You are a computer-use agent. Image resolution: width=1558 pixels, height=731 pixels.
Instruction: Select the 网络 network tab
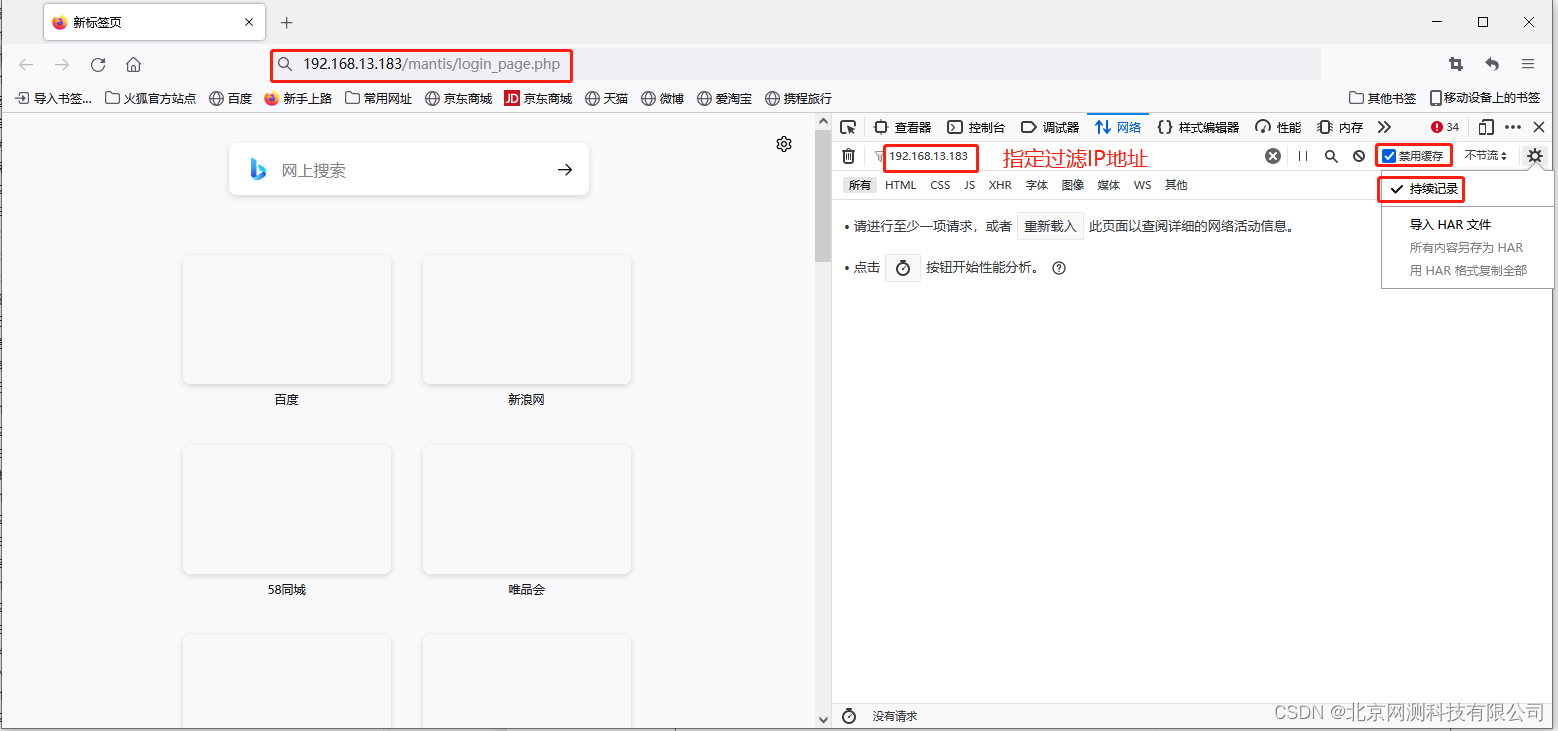point(1118,127)
